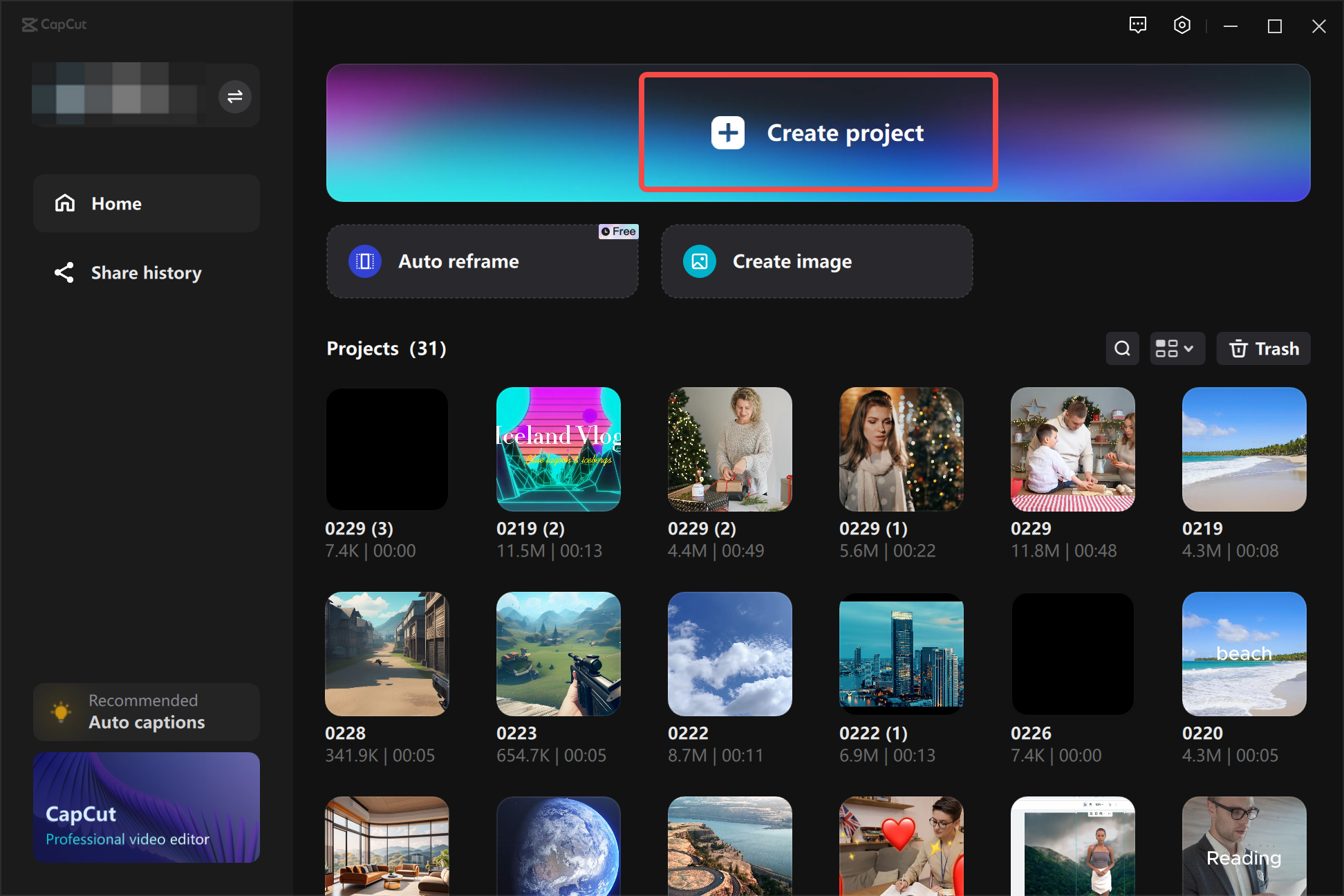Click the Share history share icon
This screenshot has height=896, width=1344.
pyautogui.click(x=64, y=272)
